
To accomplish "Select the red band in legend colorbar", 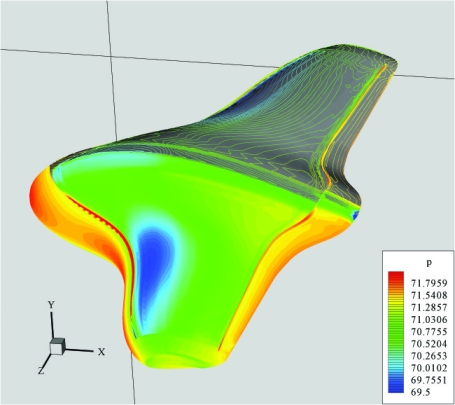I will point(396,278).
